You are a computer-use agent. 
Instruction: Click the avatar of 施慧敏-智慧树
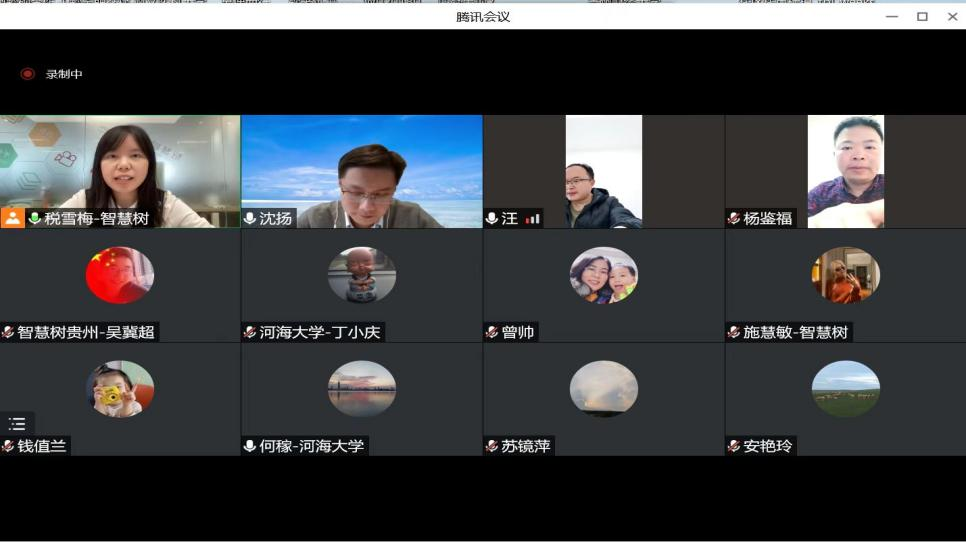[x=846, y=275]
